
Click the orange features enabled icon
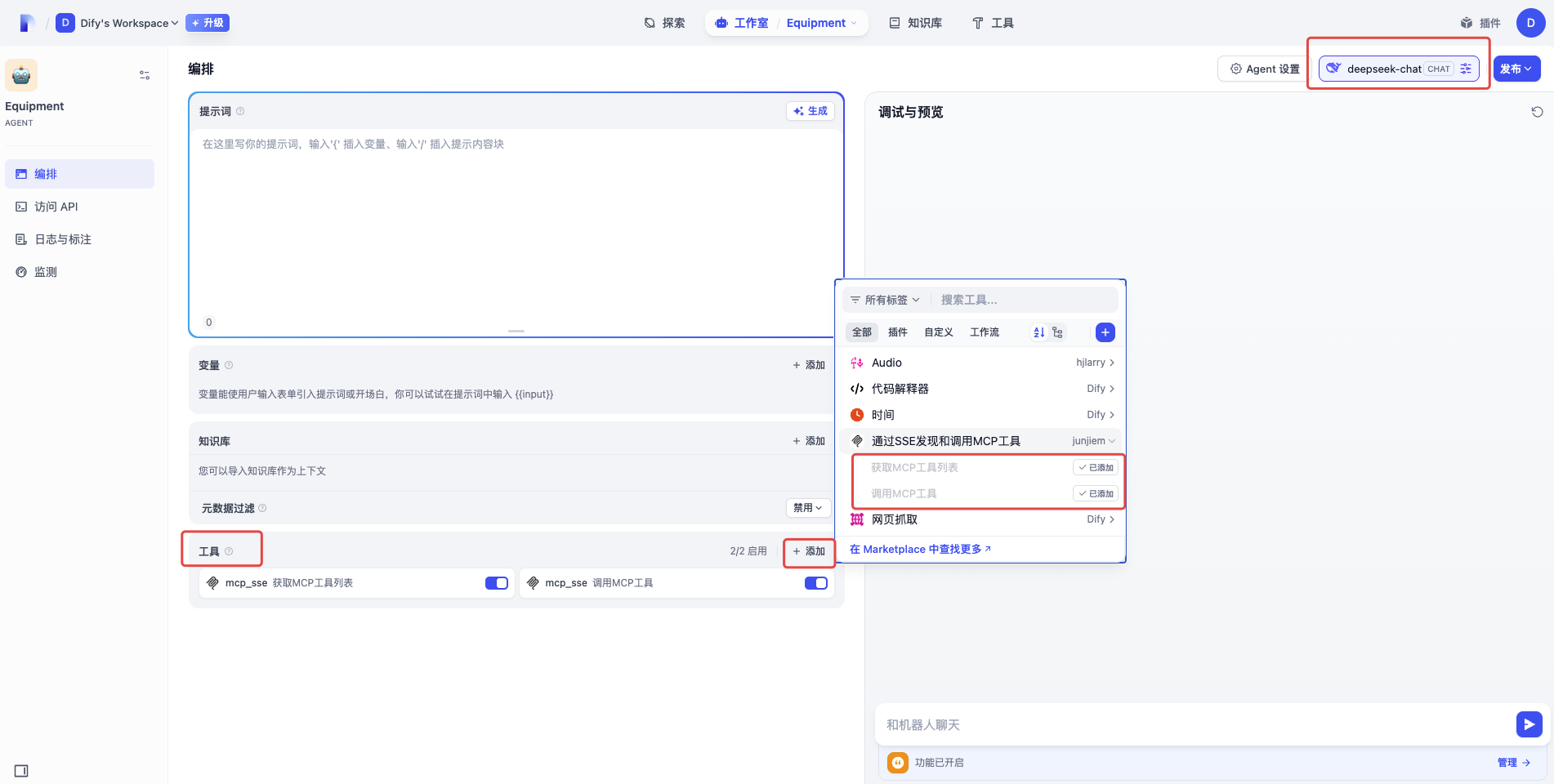898,763
